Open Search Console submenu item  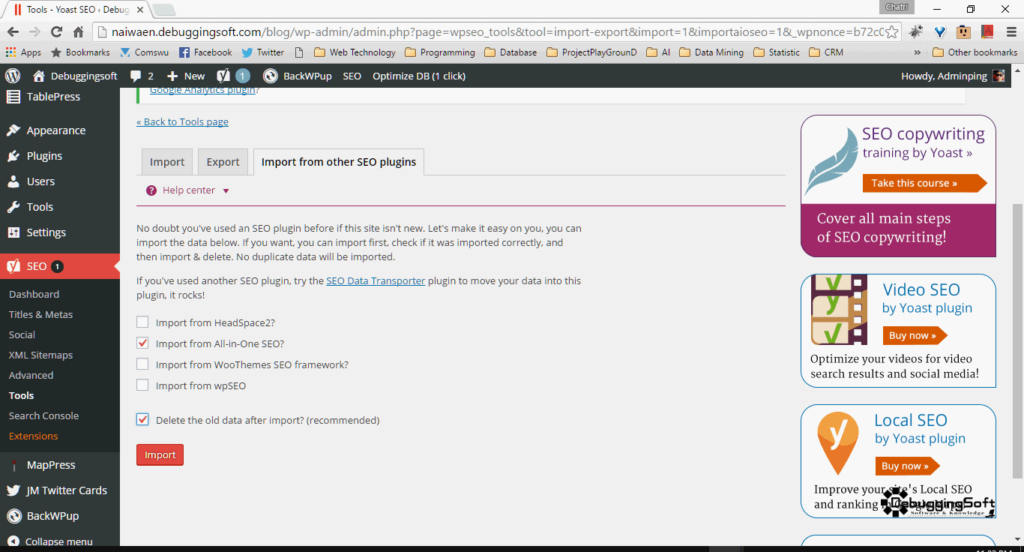44,415
